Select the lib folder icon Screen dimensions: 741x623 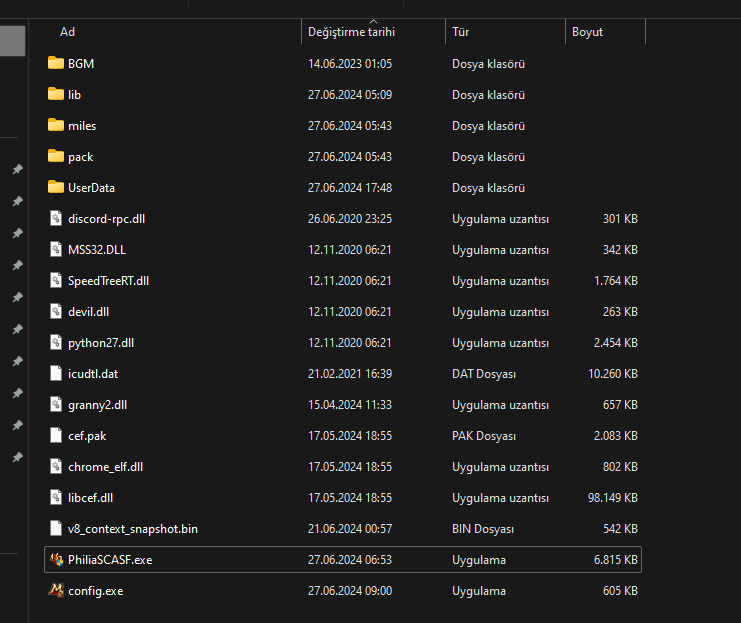point(56,94)
